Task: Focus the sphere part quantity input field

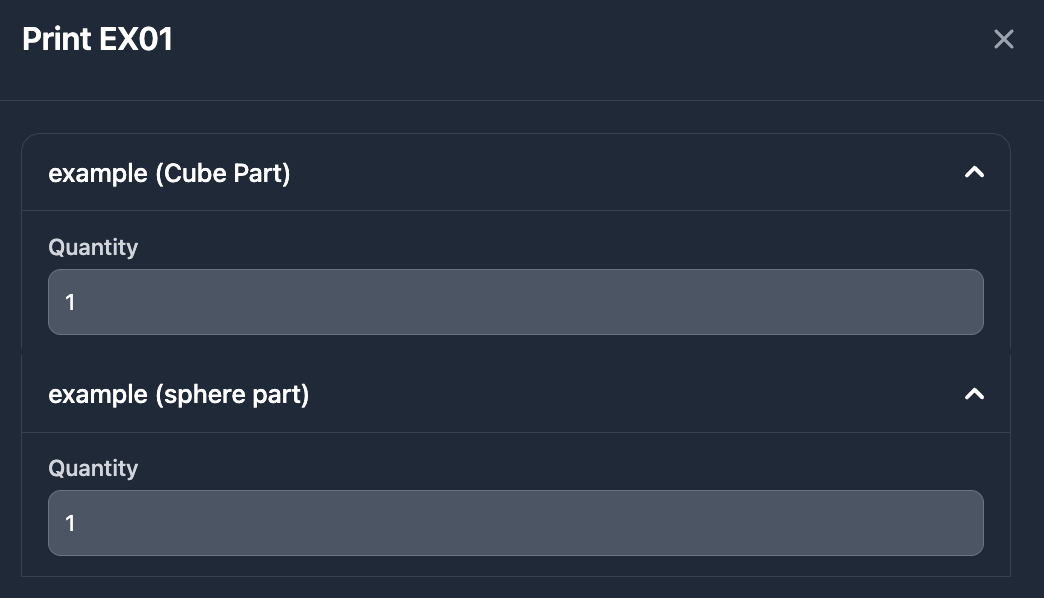Action: (515, 523)
